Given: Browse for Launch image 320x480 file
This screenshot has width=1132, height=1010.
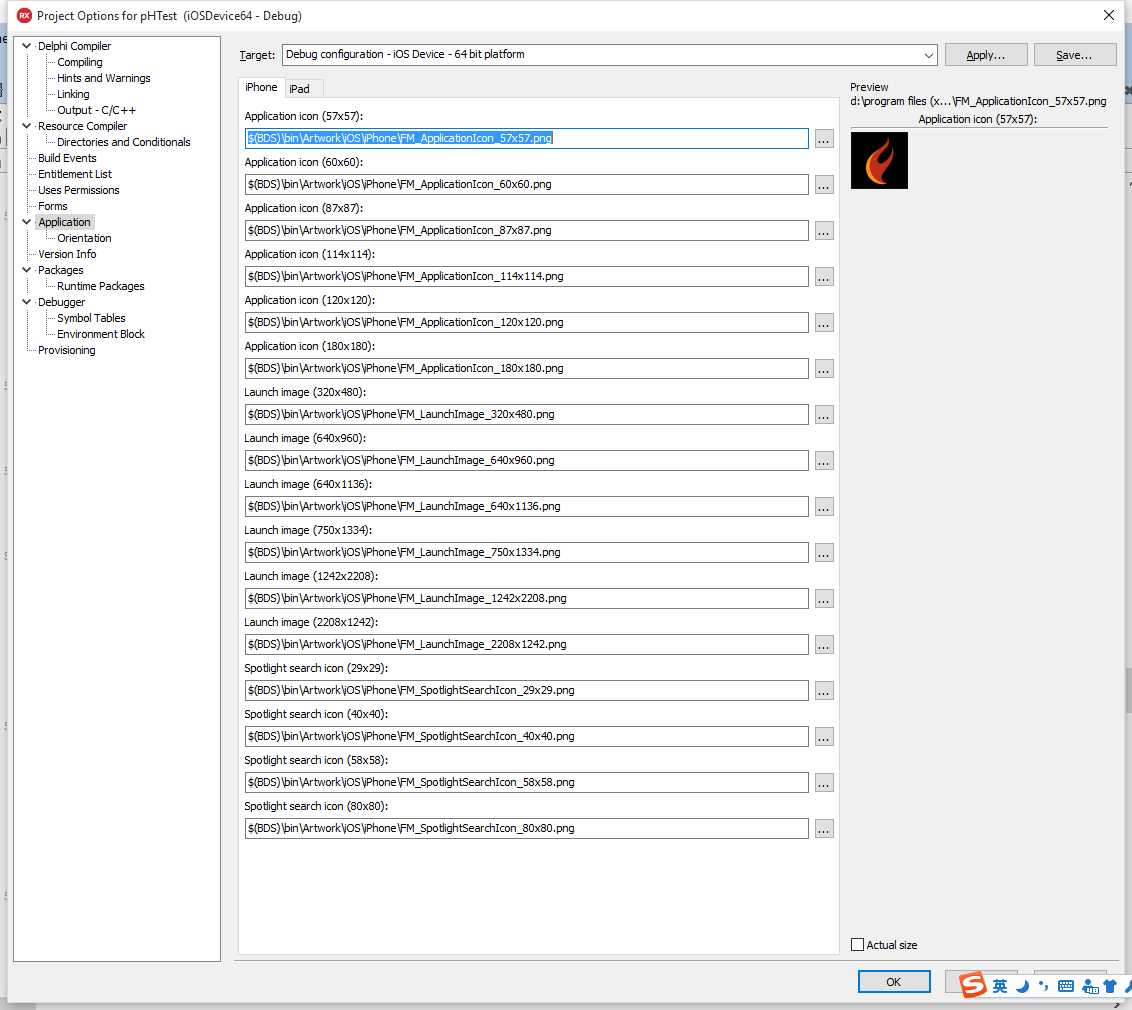Looking at the screenshot, I should tap(824, 414).
